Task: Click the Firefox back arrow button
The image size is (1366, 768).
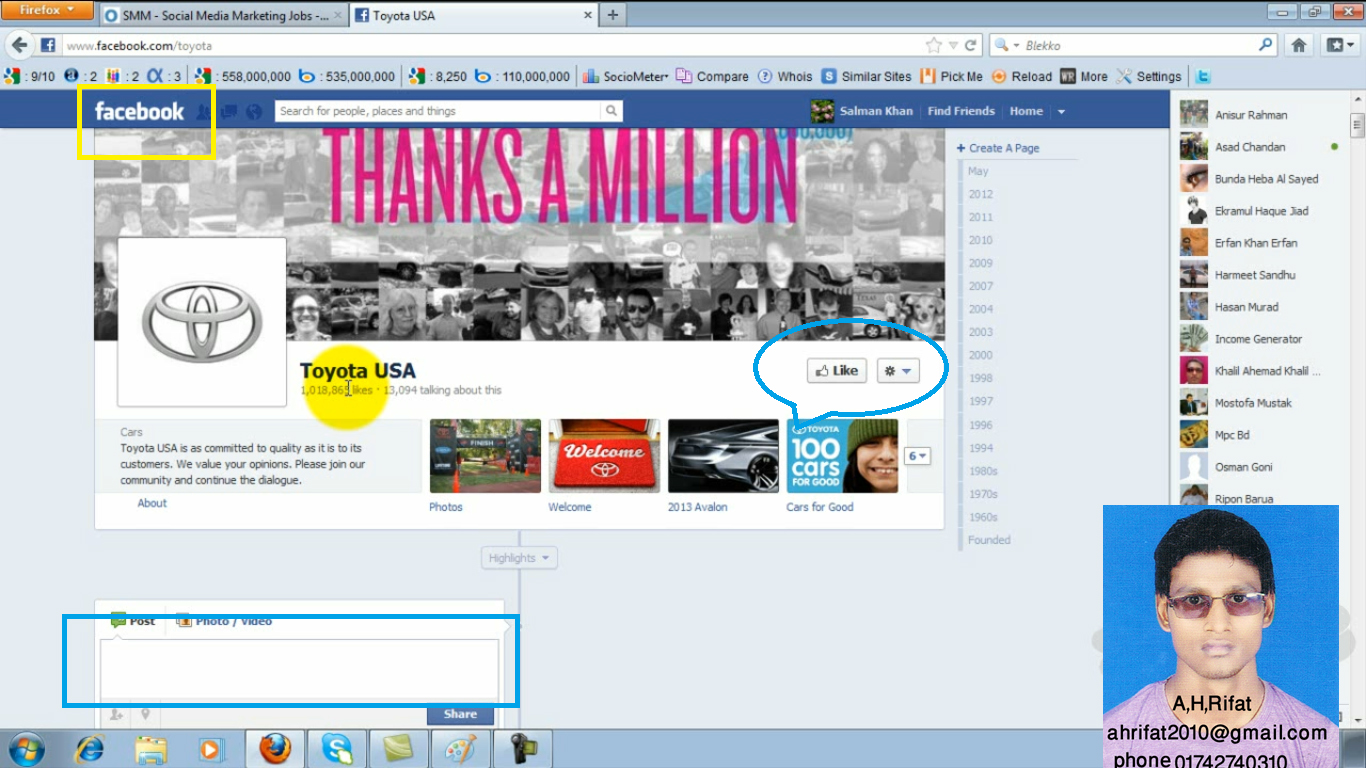Action: 19,45
